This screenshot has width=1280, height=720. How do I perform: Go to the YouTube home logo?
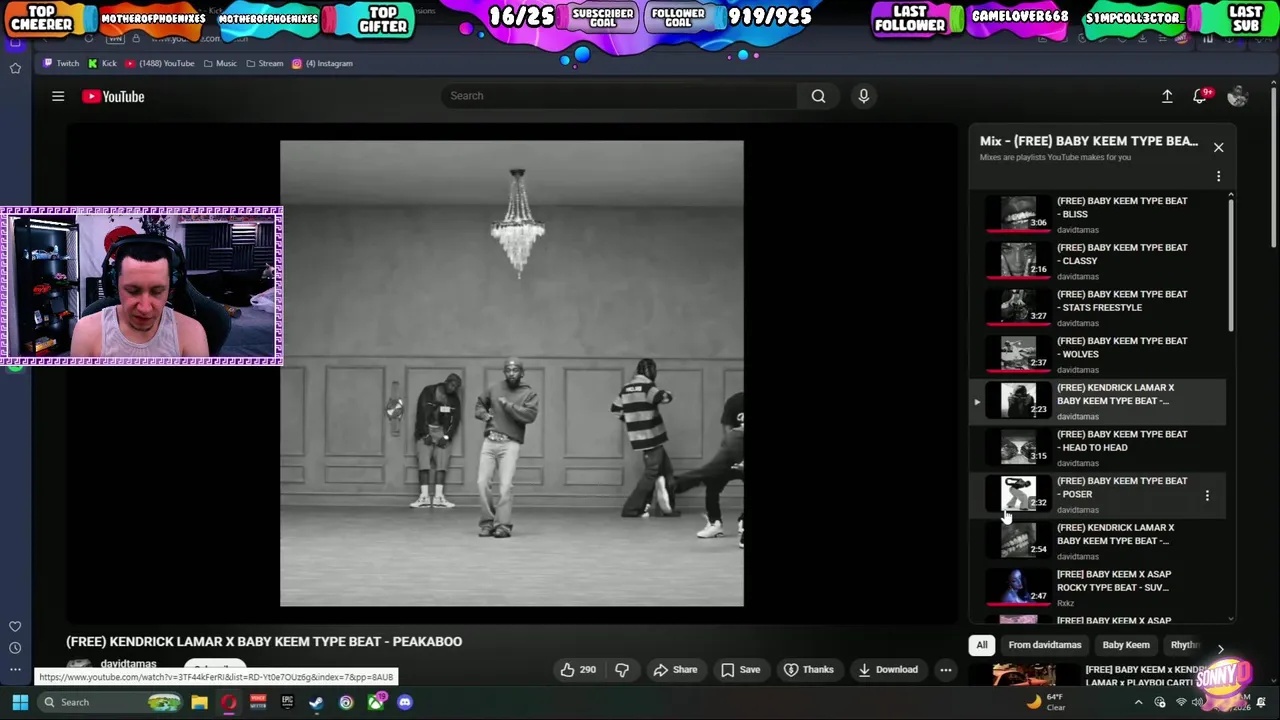(113, 96)
